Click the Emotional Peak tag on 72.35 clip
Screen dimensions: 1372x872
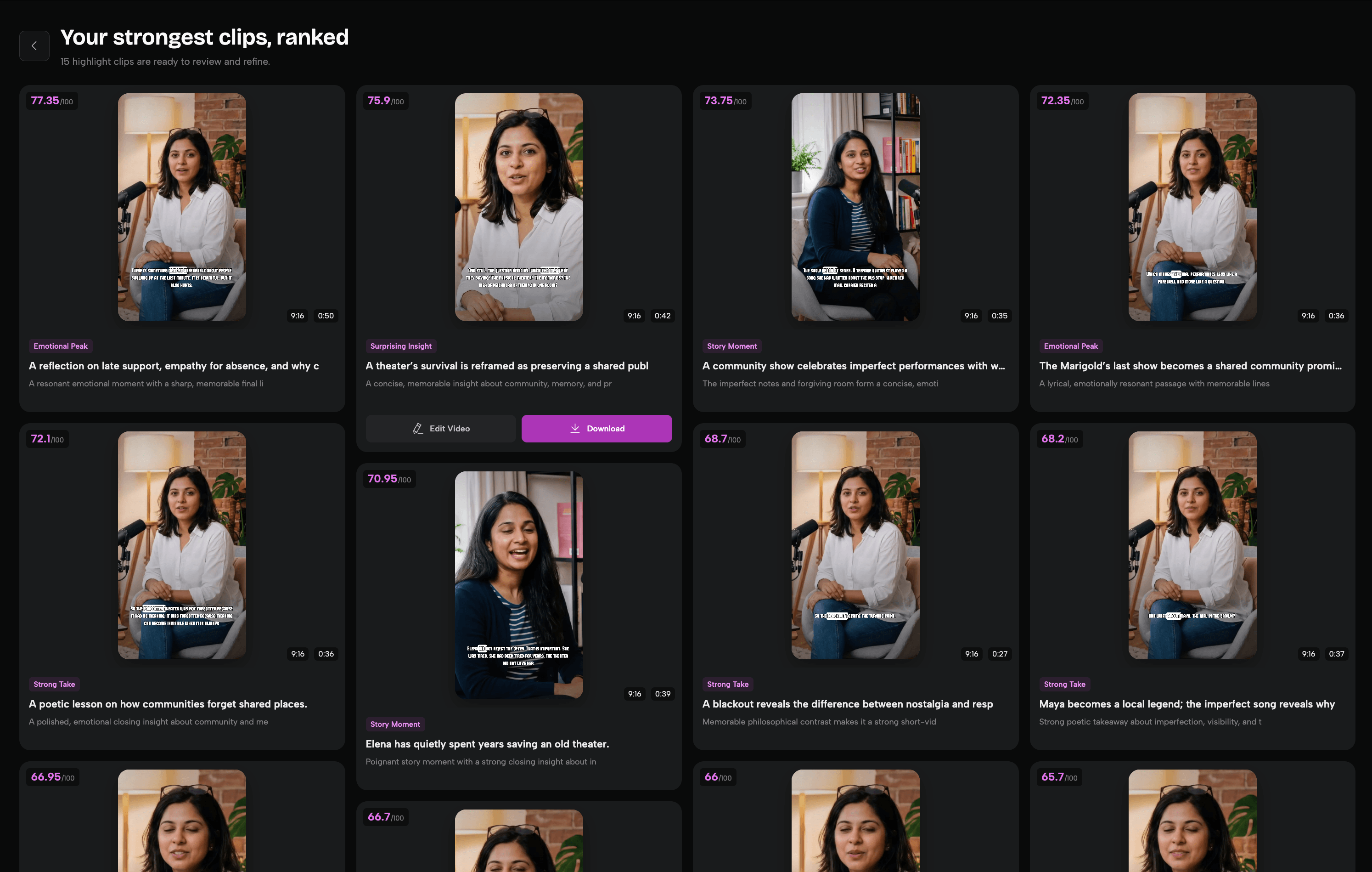tap(1071, 346)
